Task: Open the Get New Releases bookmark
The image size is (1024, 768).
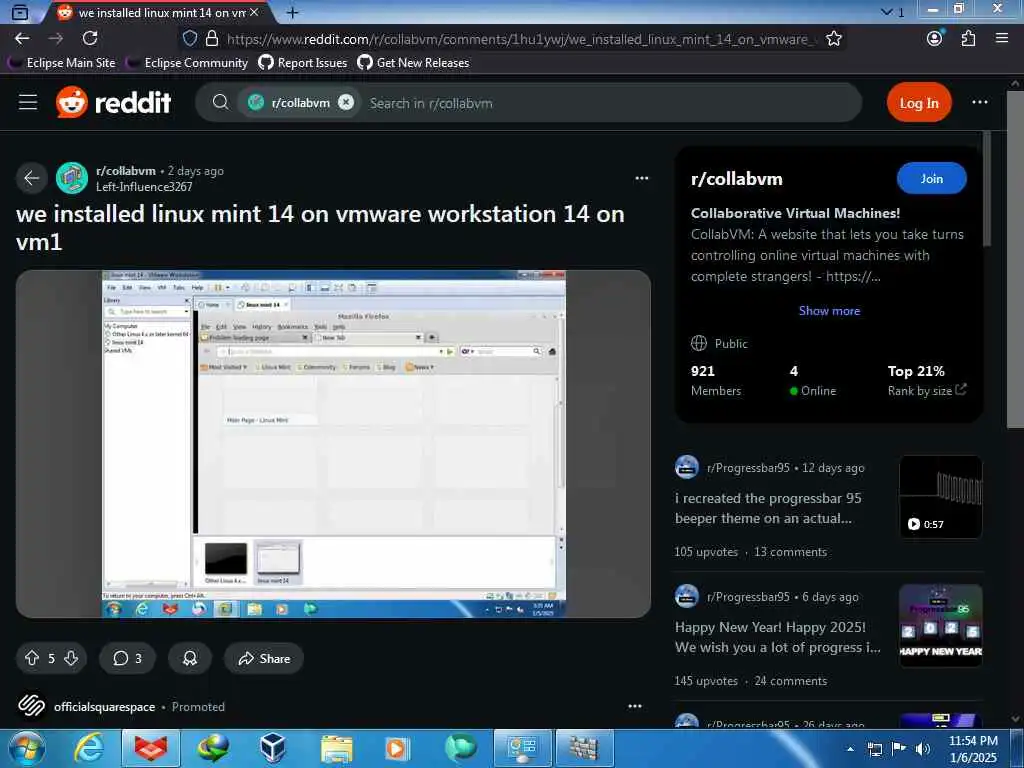Action: [x=413, y=63]
